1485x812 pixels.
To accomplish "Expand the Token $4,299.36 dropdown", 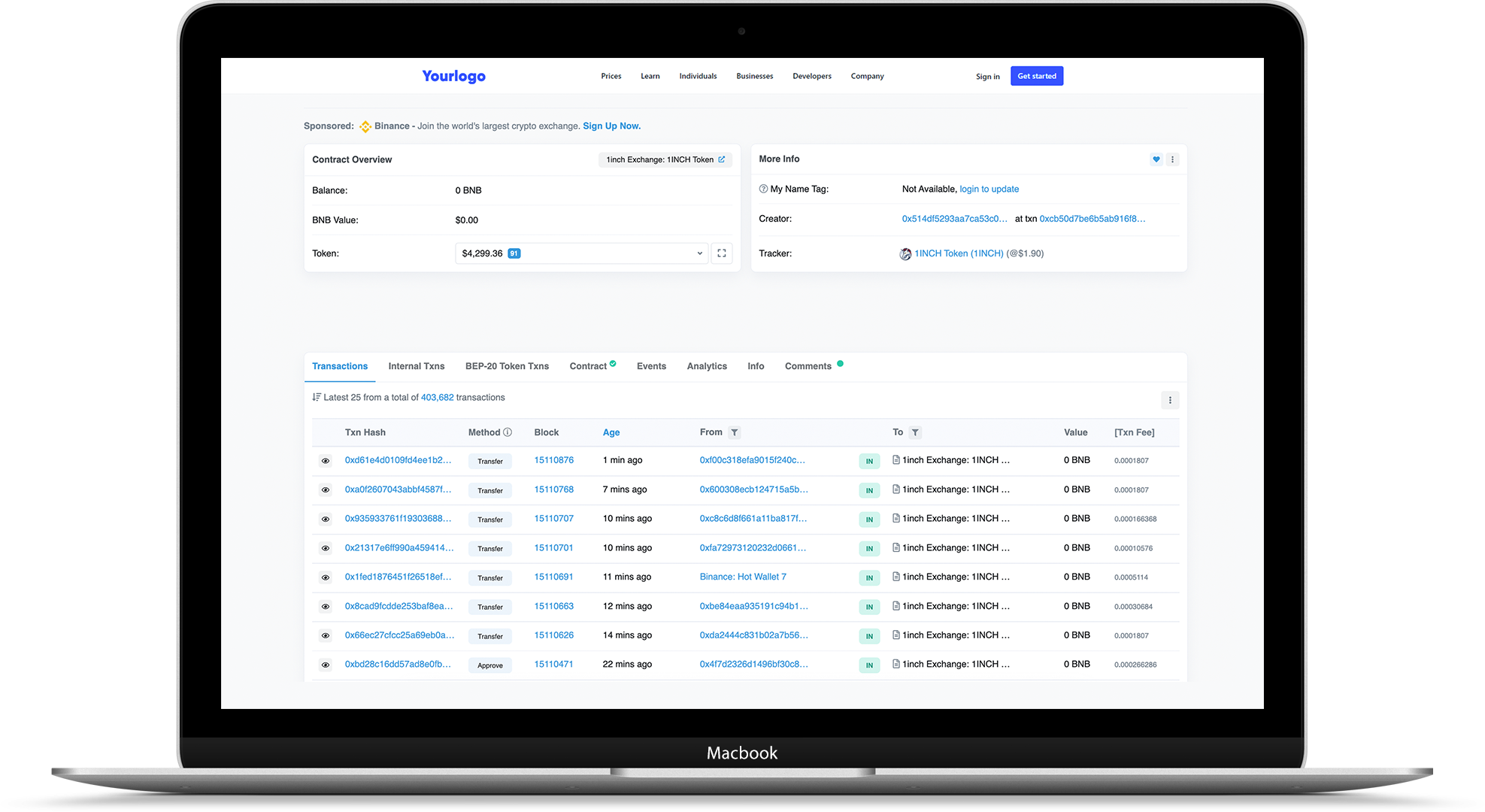I will click(x=581, y=253).
